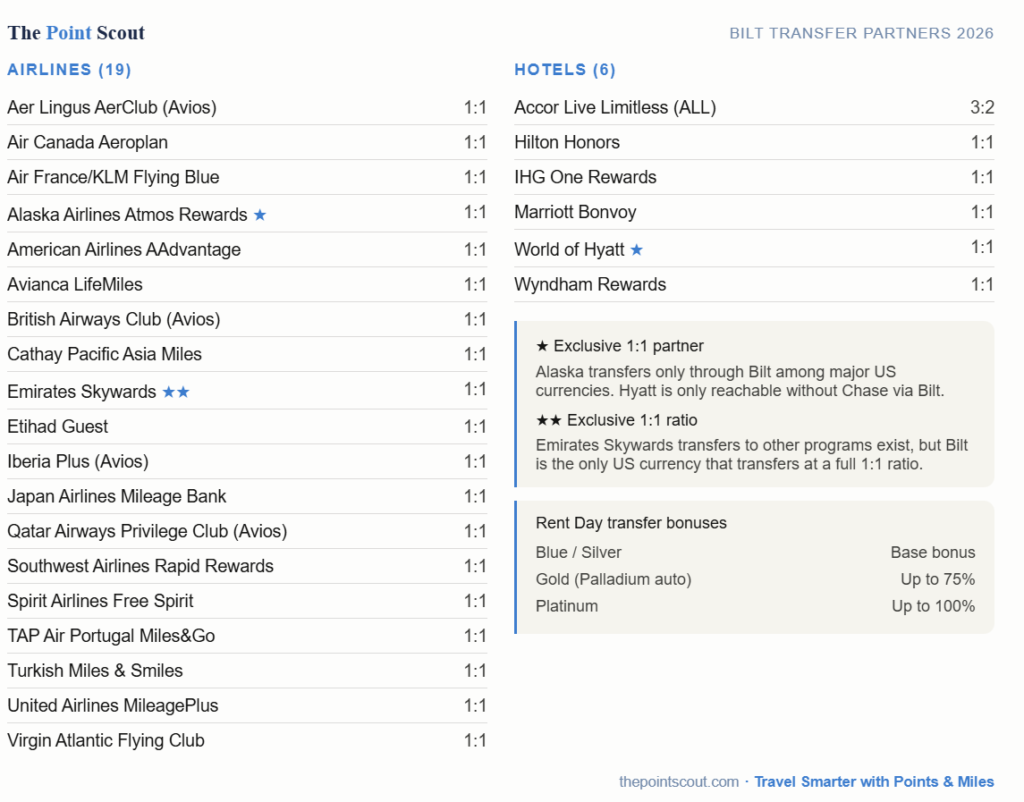Click the 'HOTELS (6)' heading
This screenshot has height=802, width=1024.
pos(565,70)
